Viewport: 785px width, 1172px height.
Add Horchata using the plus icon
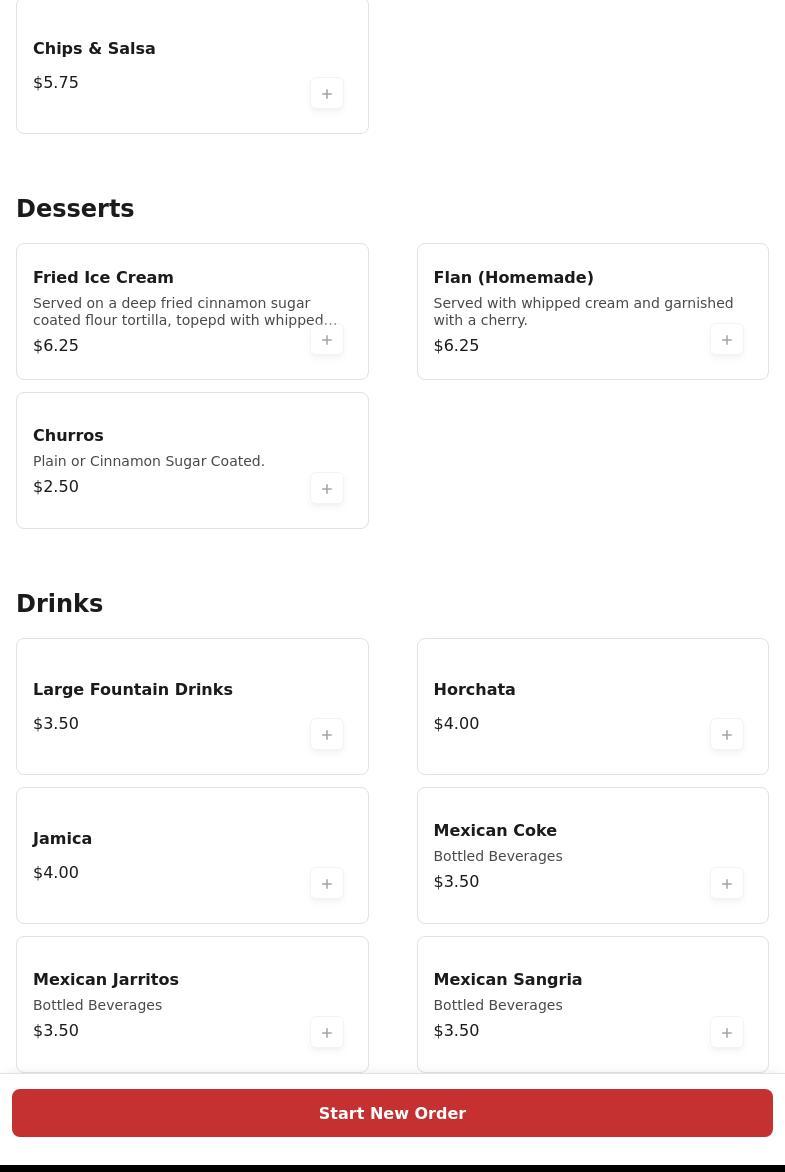[727, 734]
